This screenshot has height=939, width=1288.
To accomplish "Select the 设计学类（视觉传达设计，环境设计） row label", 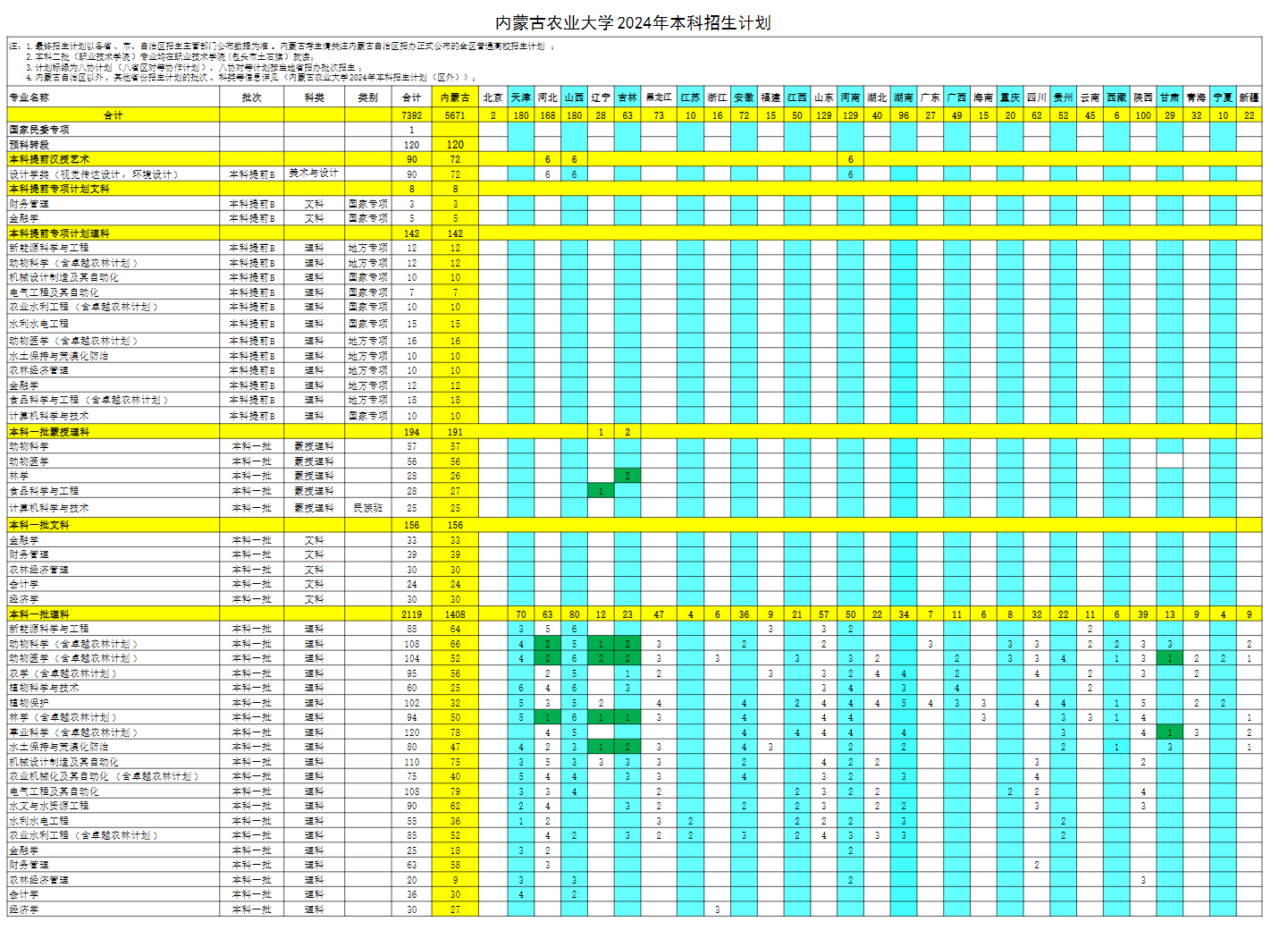I will coord(94,174).
